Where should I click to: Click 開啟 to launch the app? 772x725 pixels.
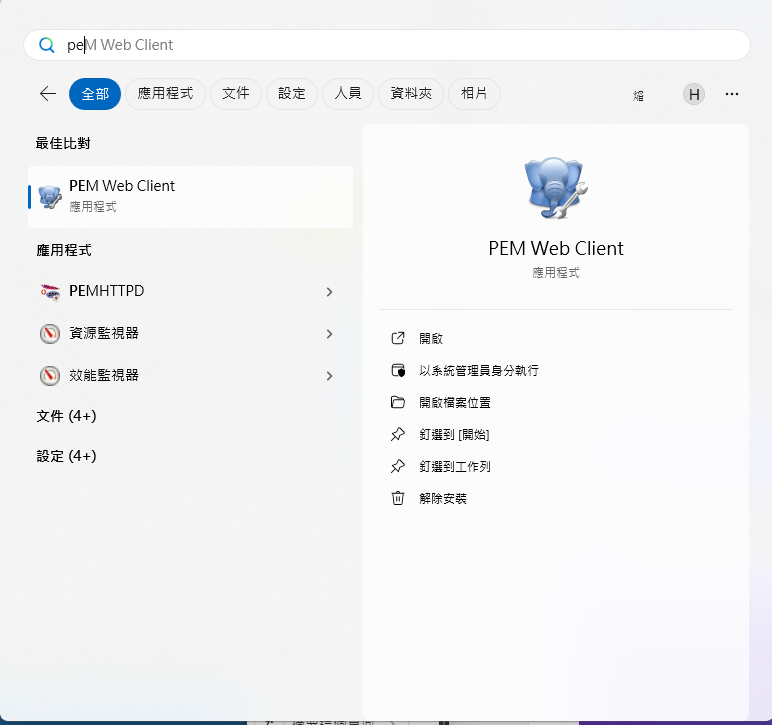[431, 339]
